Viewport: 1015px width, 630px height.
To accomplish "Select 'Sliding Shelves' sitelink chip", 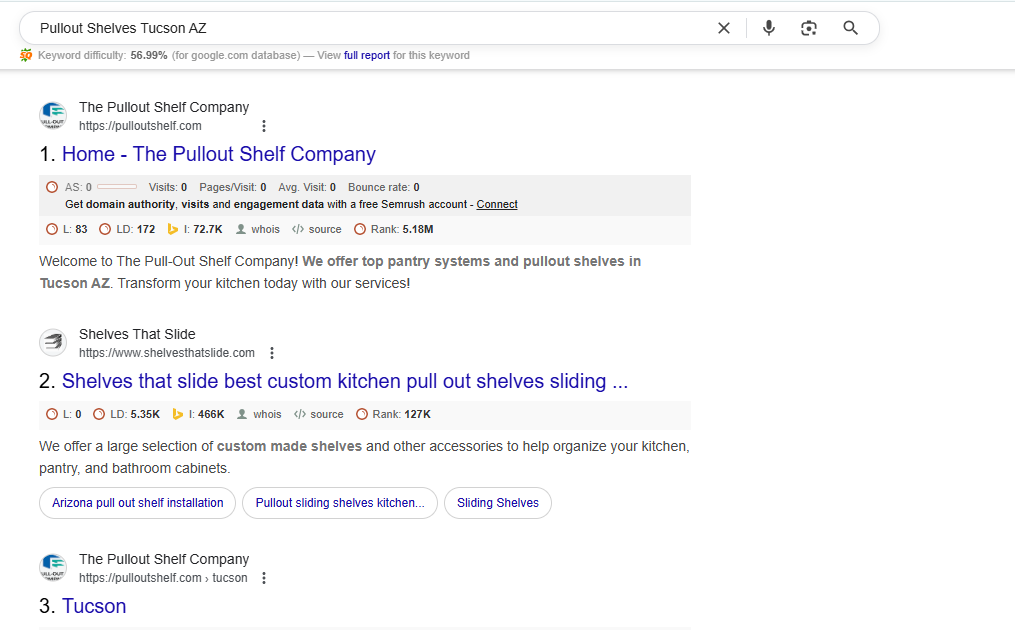I will (x=497, y=503).
